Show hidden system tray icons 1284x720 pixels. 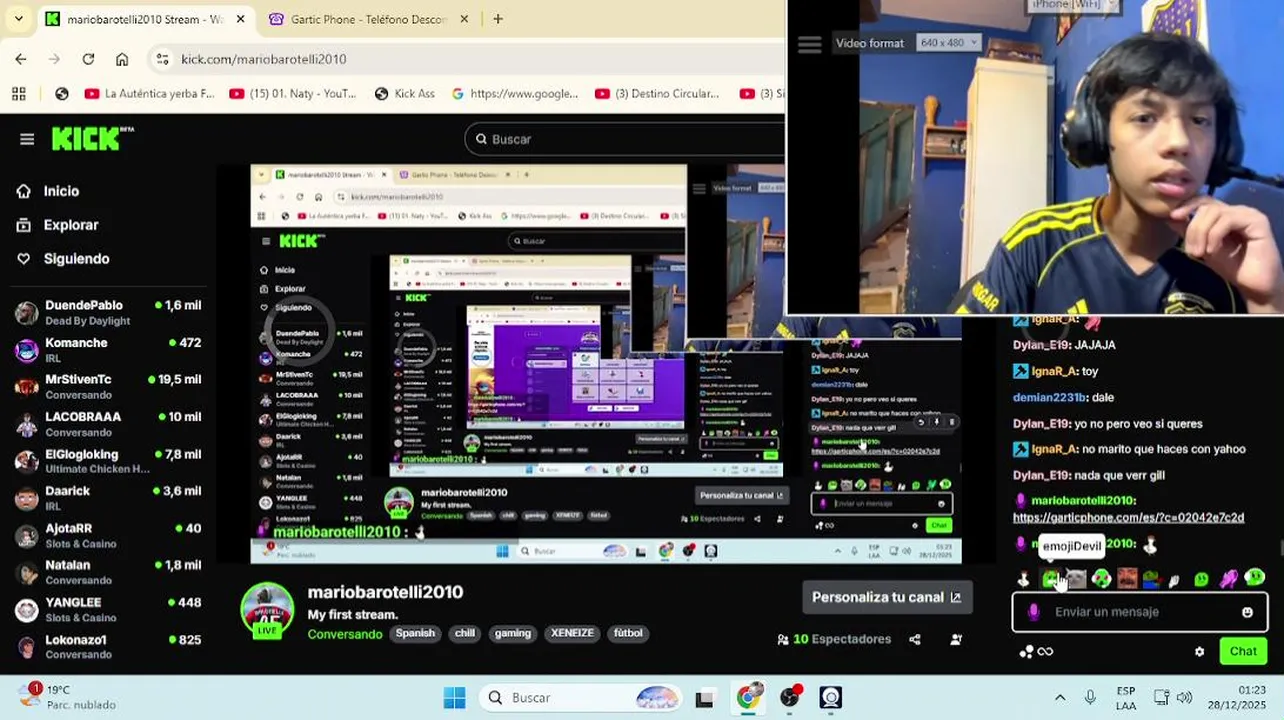click(x=1060, y=698)
